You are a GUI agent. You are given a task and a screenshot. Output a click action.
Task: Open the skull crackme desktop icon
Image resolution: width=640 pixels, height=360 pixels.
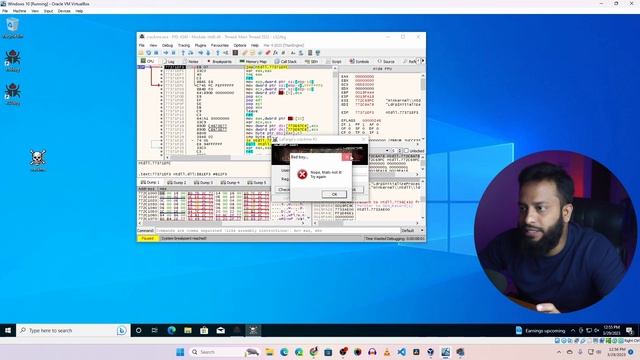point(38,160)
